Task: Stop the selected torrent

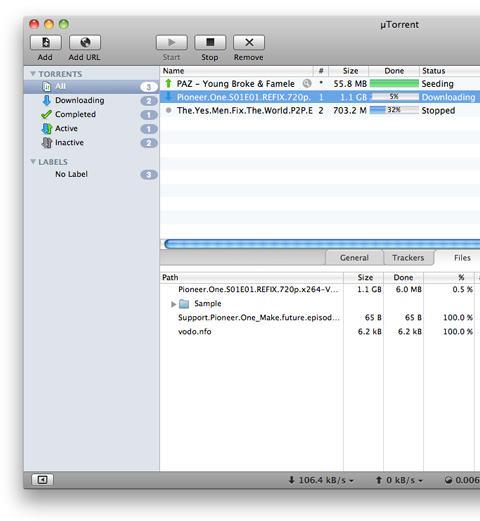Action: pos(210,42)
